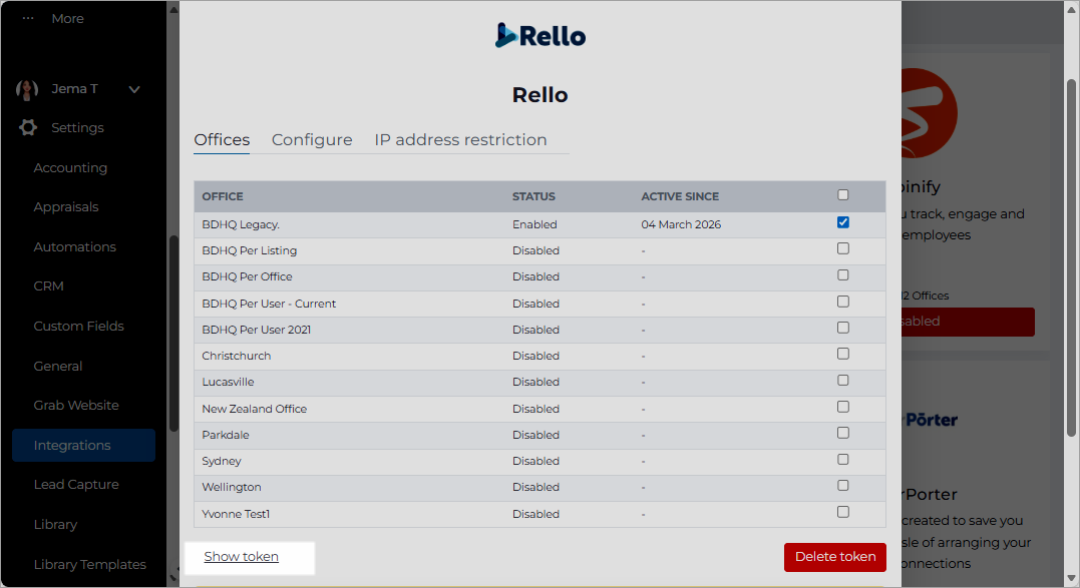
Task: Toggle the select-all checkbox in table header
Action: (x=843, y=195)
